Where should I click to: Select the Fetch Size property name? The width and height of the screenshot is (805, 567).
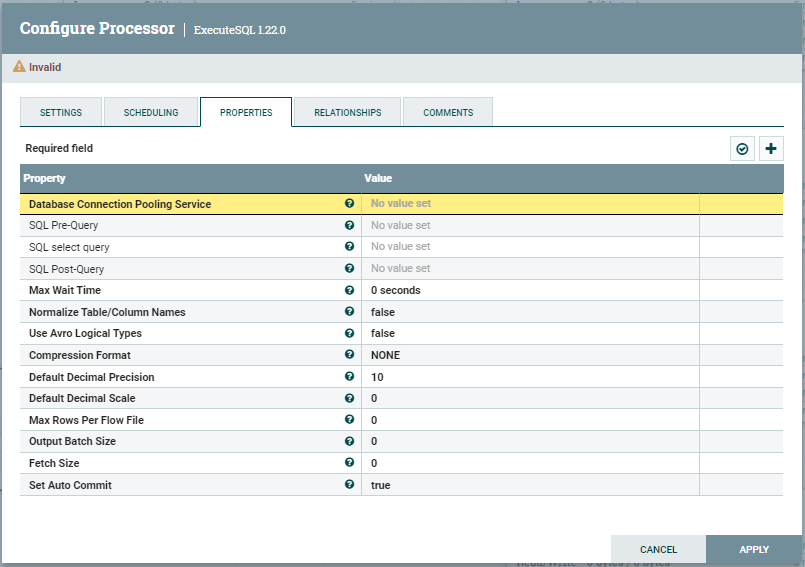[x=54, y=463]
